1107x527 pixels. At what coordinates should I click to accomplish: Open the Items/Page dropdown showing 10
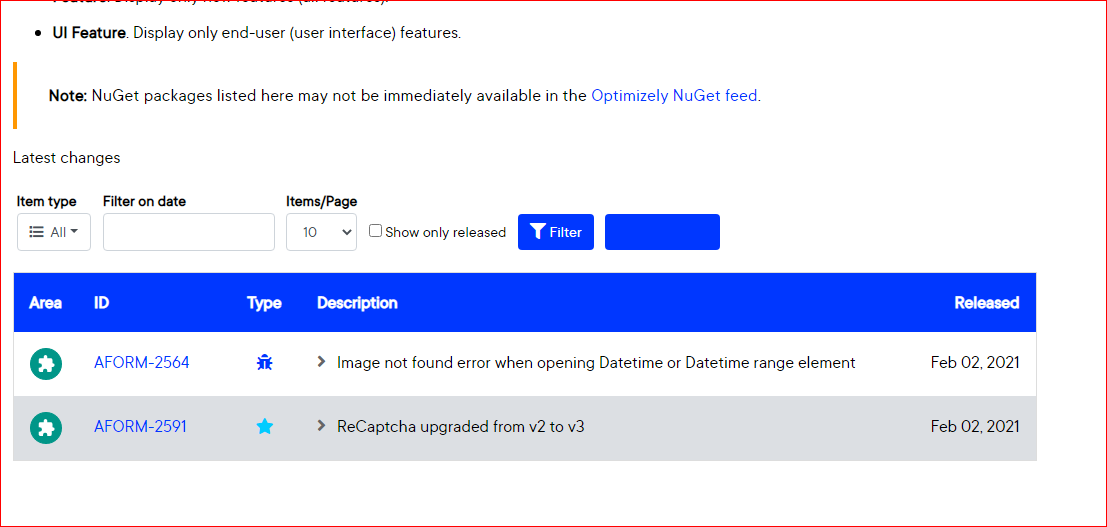coord(321,232)
